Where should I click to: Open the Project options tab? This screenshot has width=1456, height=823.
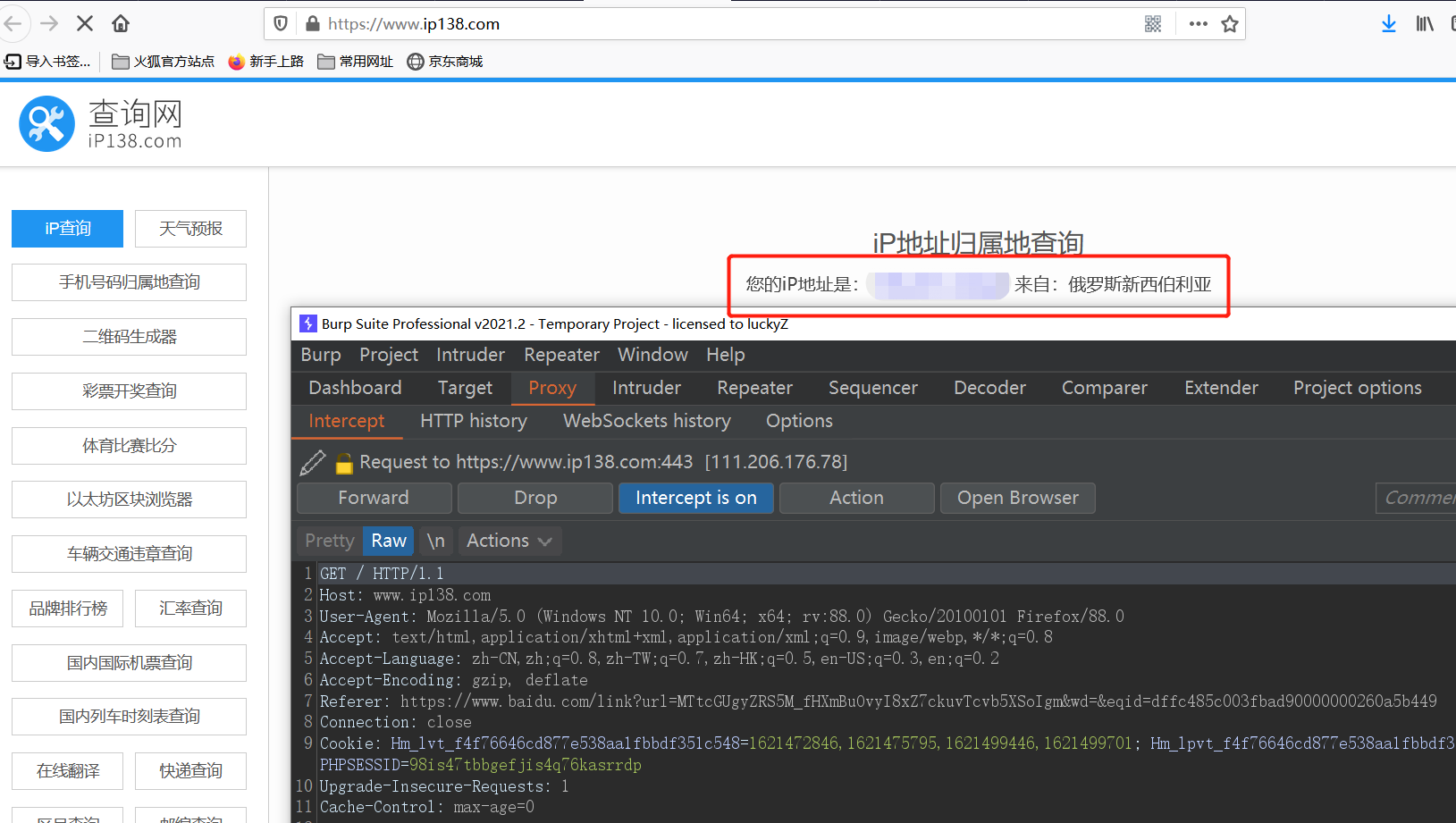1358,388
